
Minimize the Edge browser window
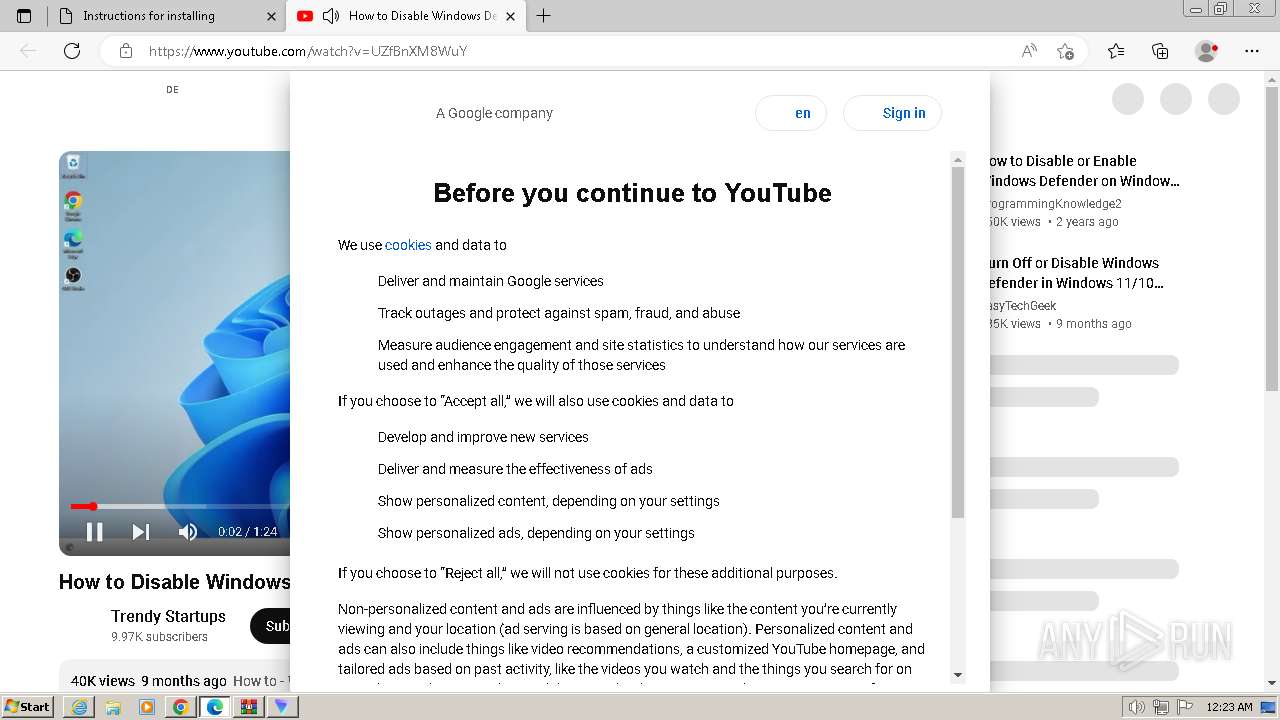coord(1195,9)
